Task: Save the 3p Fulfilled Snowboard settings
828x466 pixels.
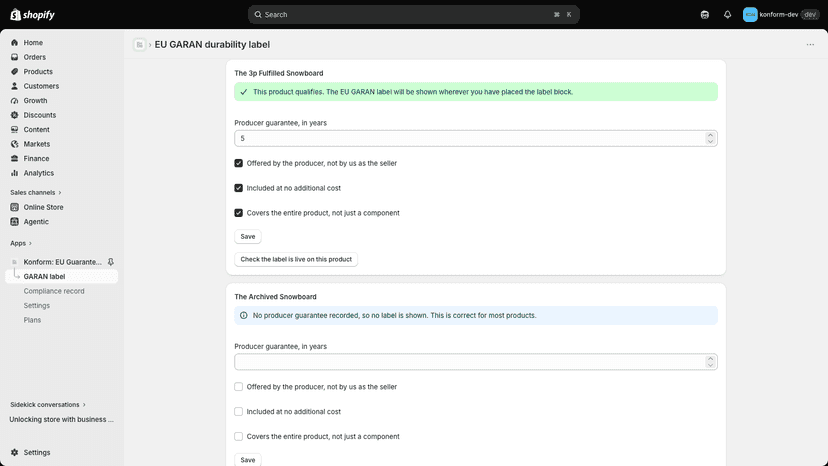Action: (248, 237)
